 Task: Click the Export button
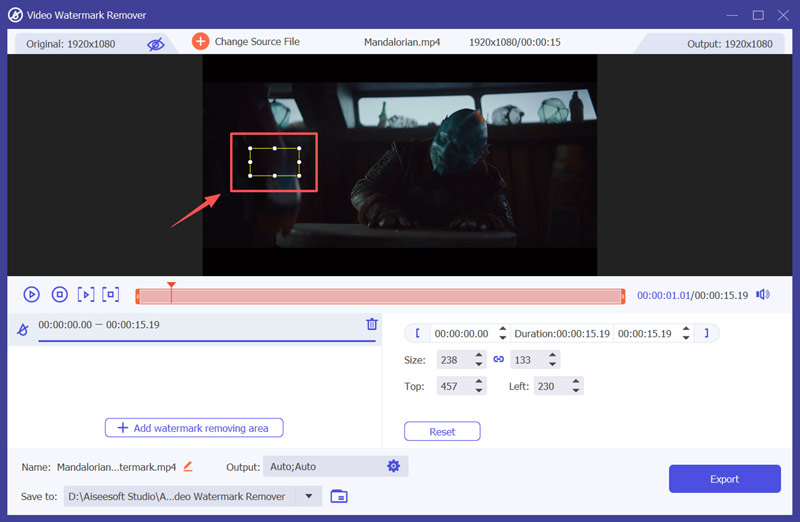pos(724,479)
